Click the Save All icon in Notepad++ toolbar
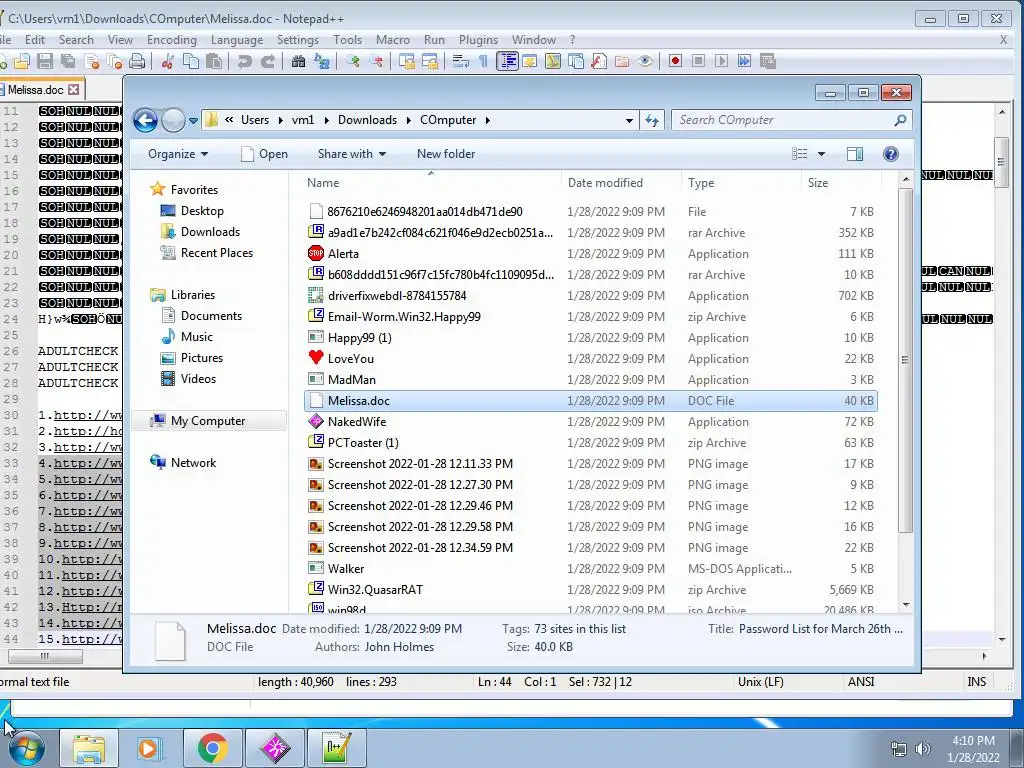The height and width of the screenshot is (768, 1024). click(68, 61)
